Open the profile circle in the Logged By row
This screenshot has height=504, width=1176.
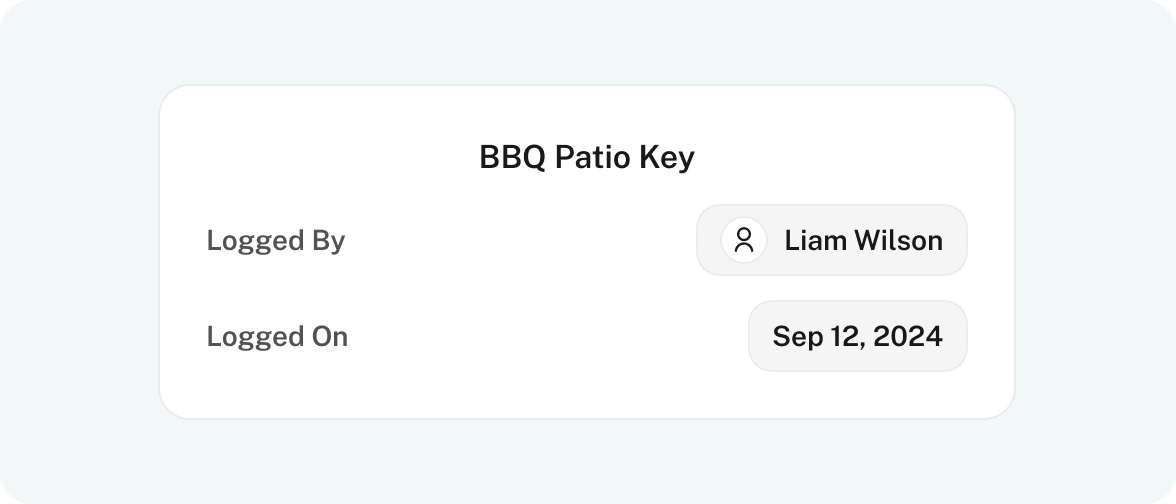[x=743, y=240]
